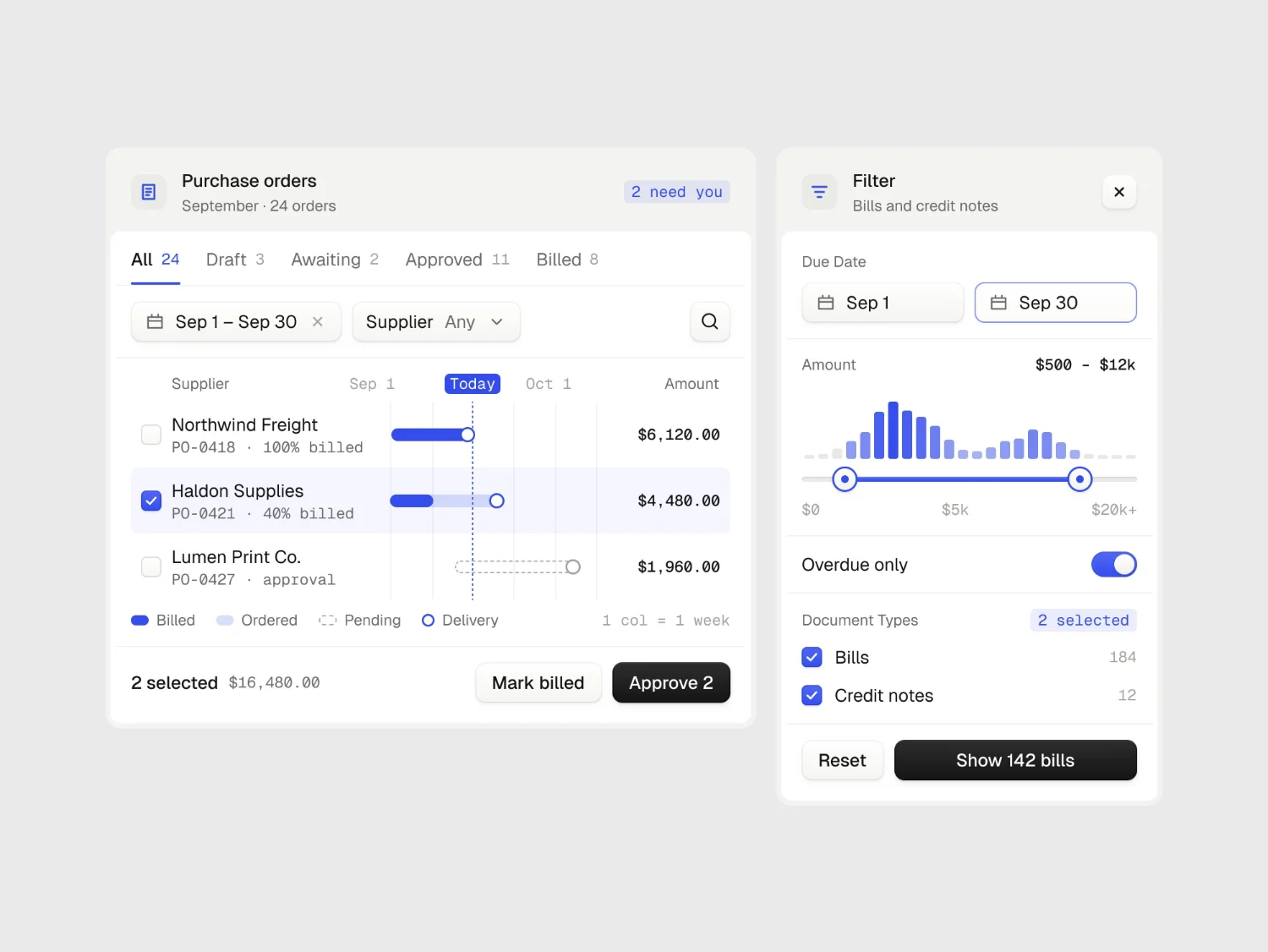Screen dimensions: 1268x952
Task: Click the Approve 2 button
Action: coord(671,682)
